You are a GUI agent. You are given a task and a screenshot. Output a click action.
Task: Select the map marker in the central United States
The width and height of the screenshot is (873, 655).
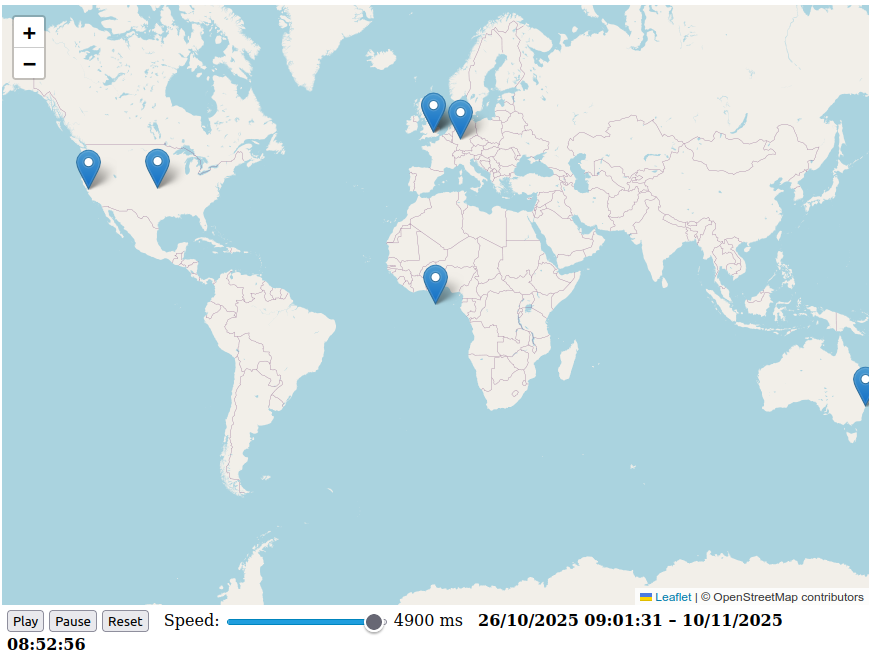pyautogui.click(x=157, y=167)
